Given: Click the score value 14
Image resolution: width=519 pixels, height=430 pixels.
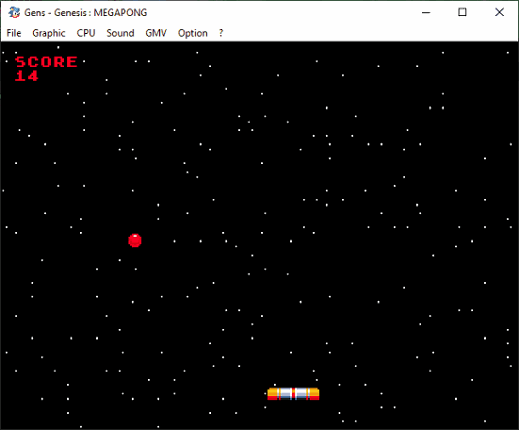Looking at the screenshot, I should [27, 76].
